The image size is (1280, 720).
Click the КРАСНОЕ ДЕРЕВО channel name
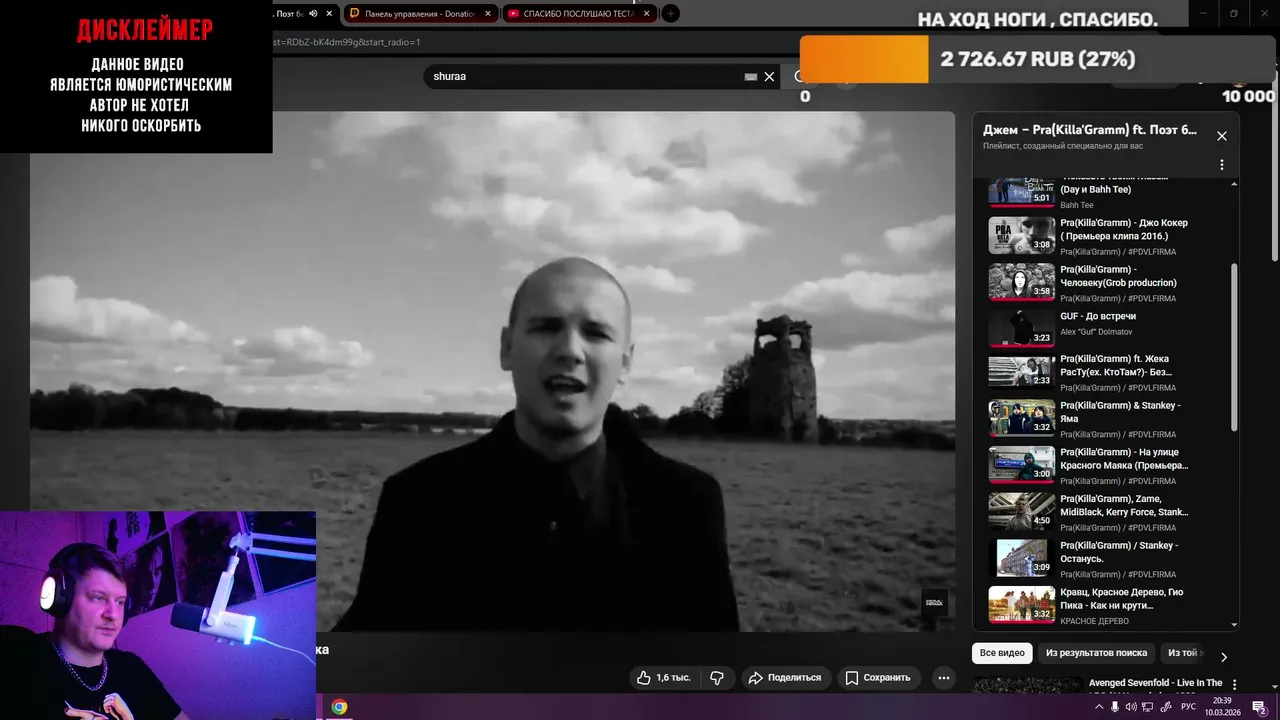(x=1094, y=622)
